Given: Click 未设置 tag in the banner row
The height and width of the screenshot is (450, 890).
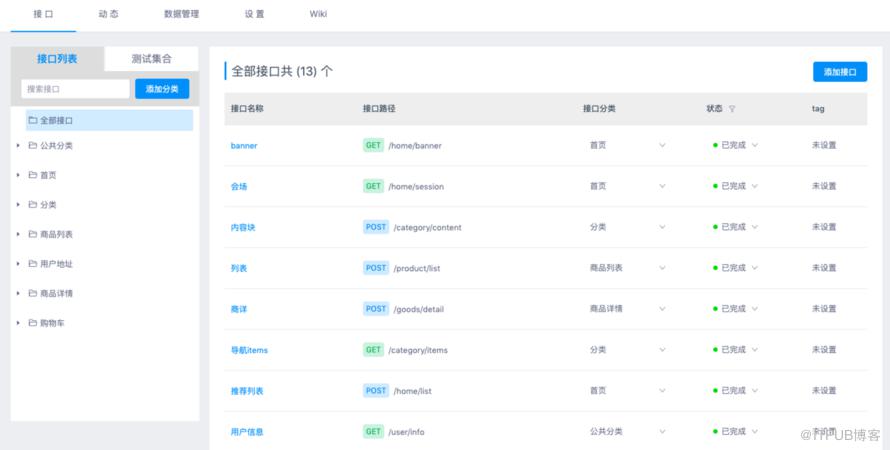Looking at the screenshot, I should click(x=824, y=145).
